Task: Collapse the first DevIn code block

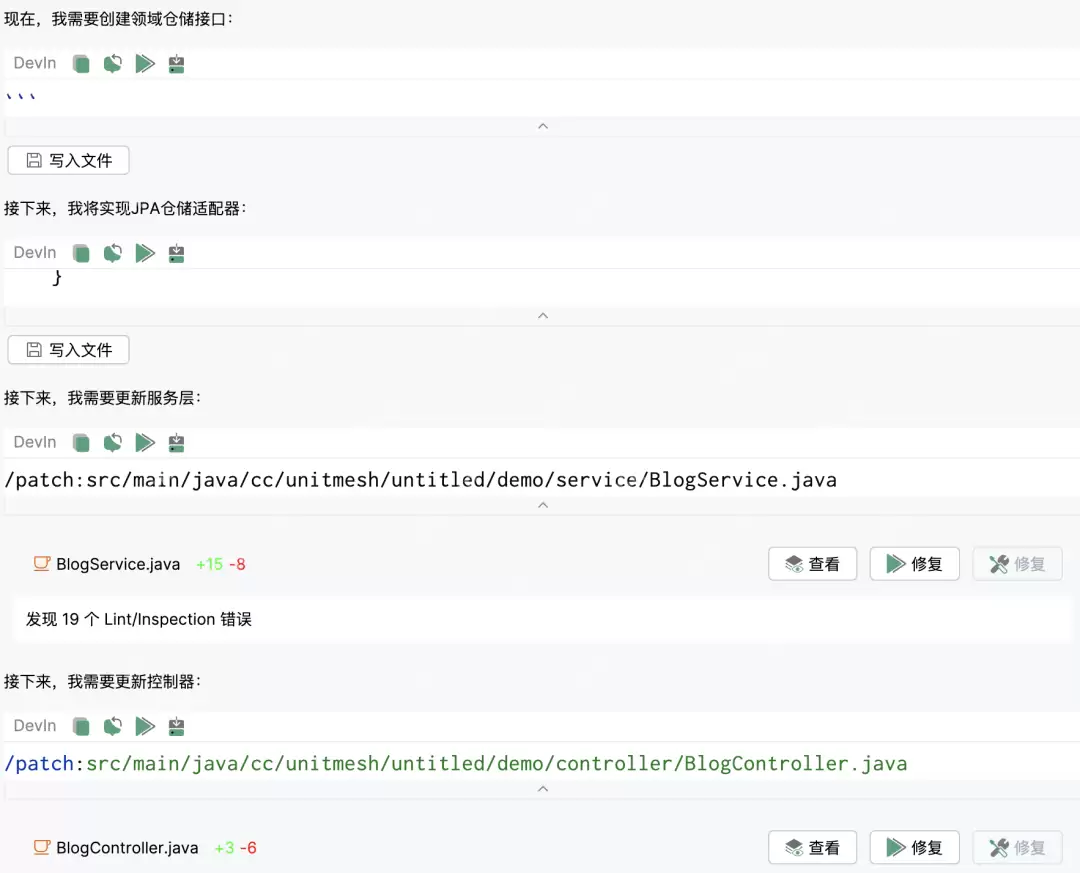Action: tap(543, 125)
